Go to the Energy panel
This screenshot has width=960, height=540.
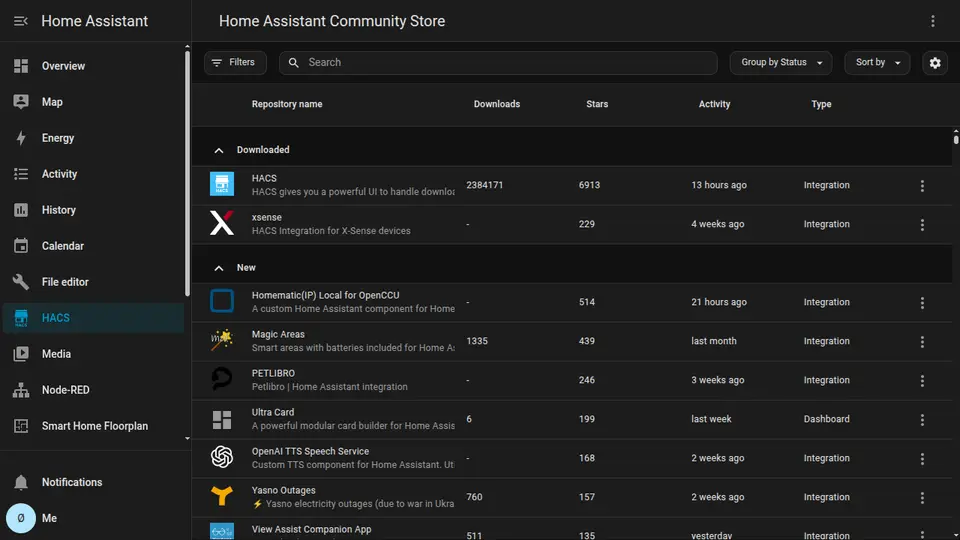(x=93, y=138)
